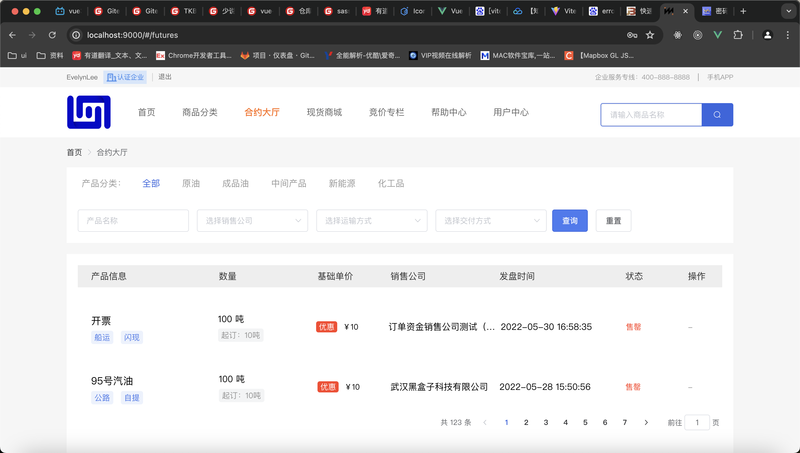Viewport: 800px width, 453px height.
Task: Click the 产品名称 input field
Action: coord(133,220)
